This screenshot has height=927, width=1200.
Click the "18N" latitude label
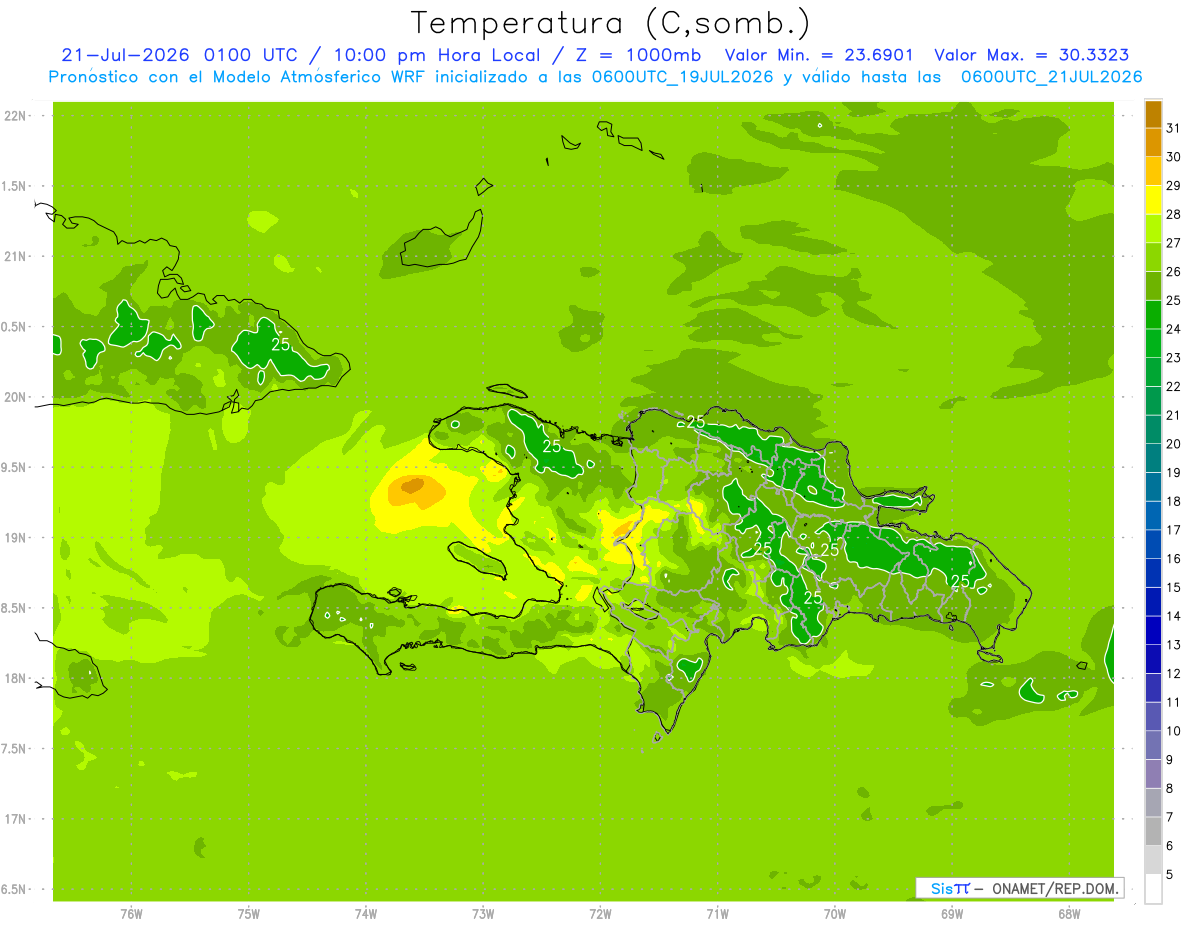click(x=16, y=679)
